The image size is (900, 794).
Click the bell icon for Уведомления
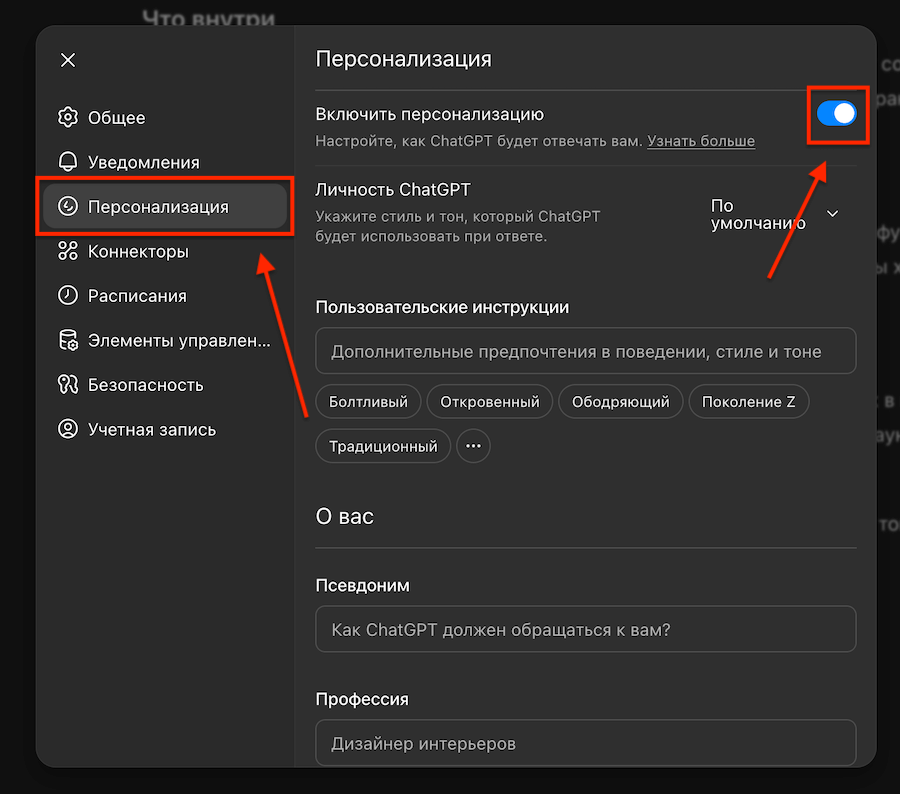coord(68,162)
